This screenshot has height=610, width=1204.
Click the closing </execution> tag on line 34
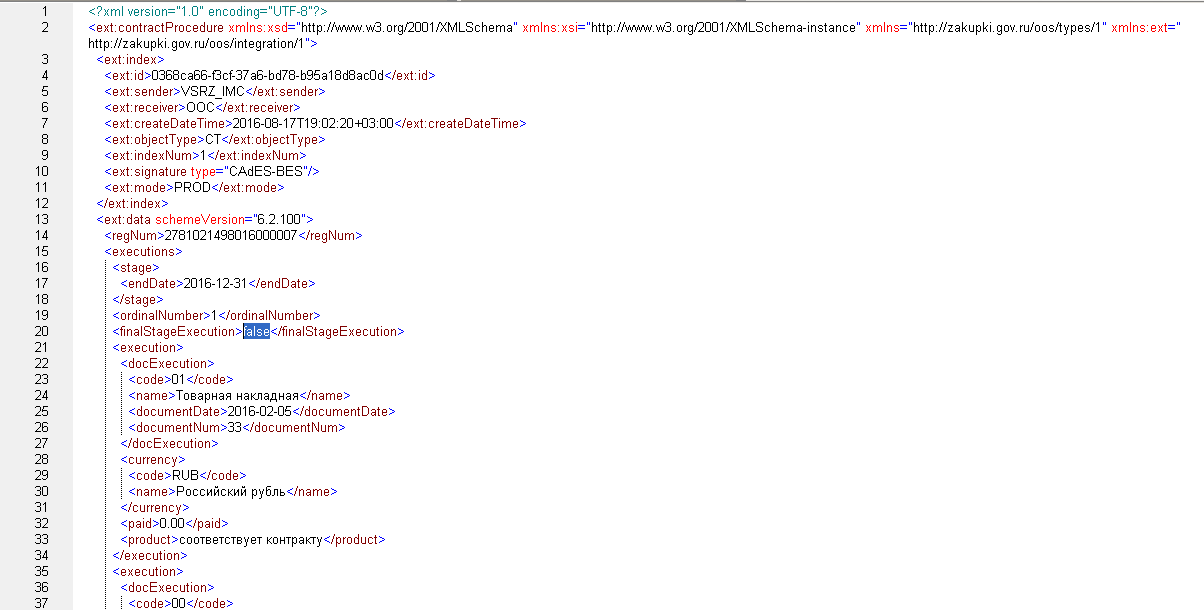pyautogui.click(x=150, y=555)
